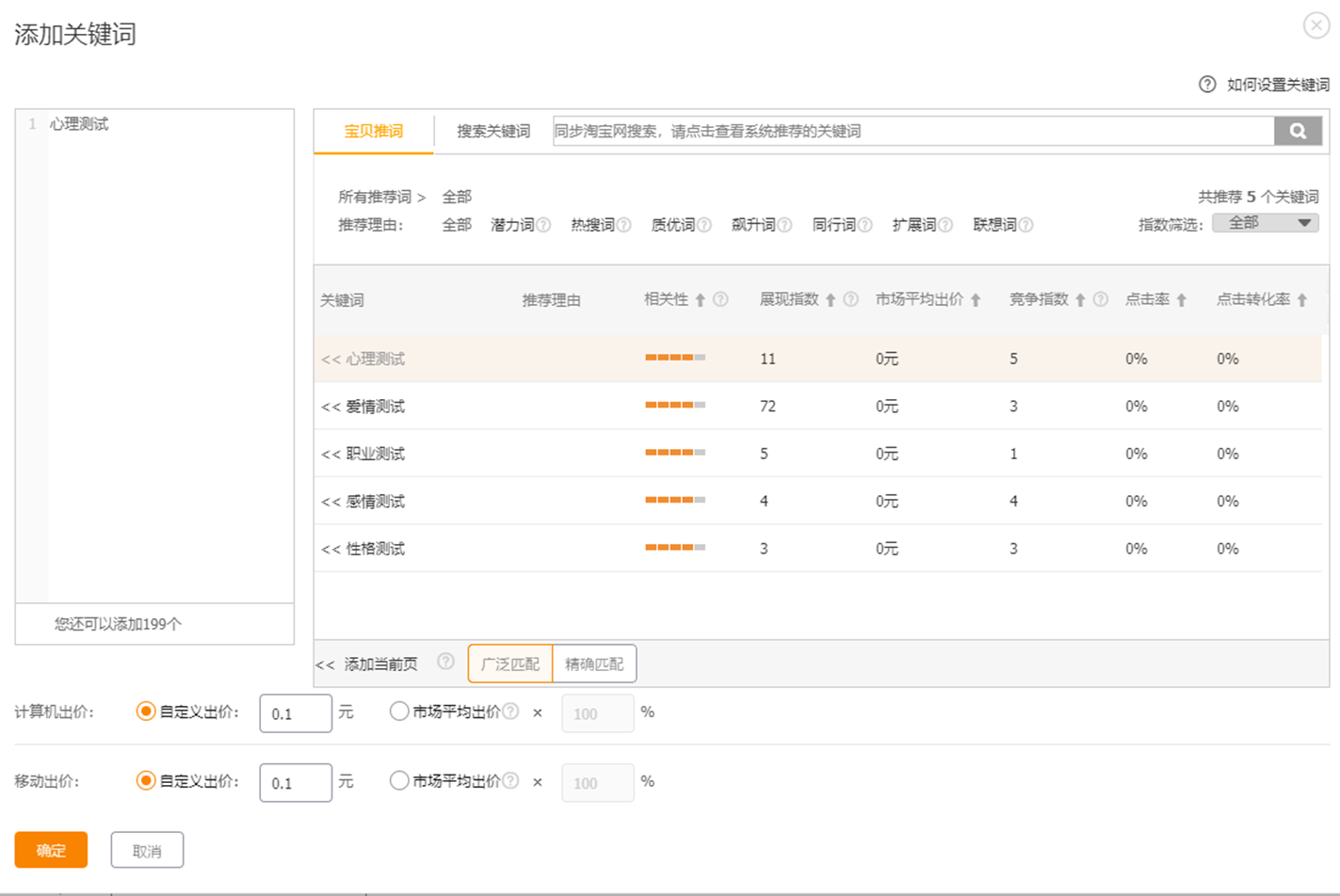Click help icon in 竞争指数 column header
Image resolution: width=1340 pixels, height=896 pixels.
coord(1100,299)
